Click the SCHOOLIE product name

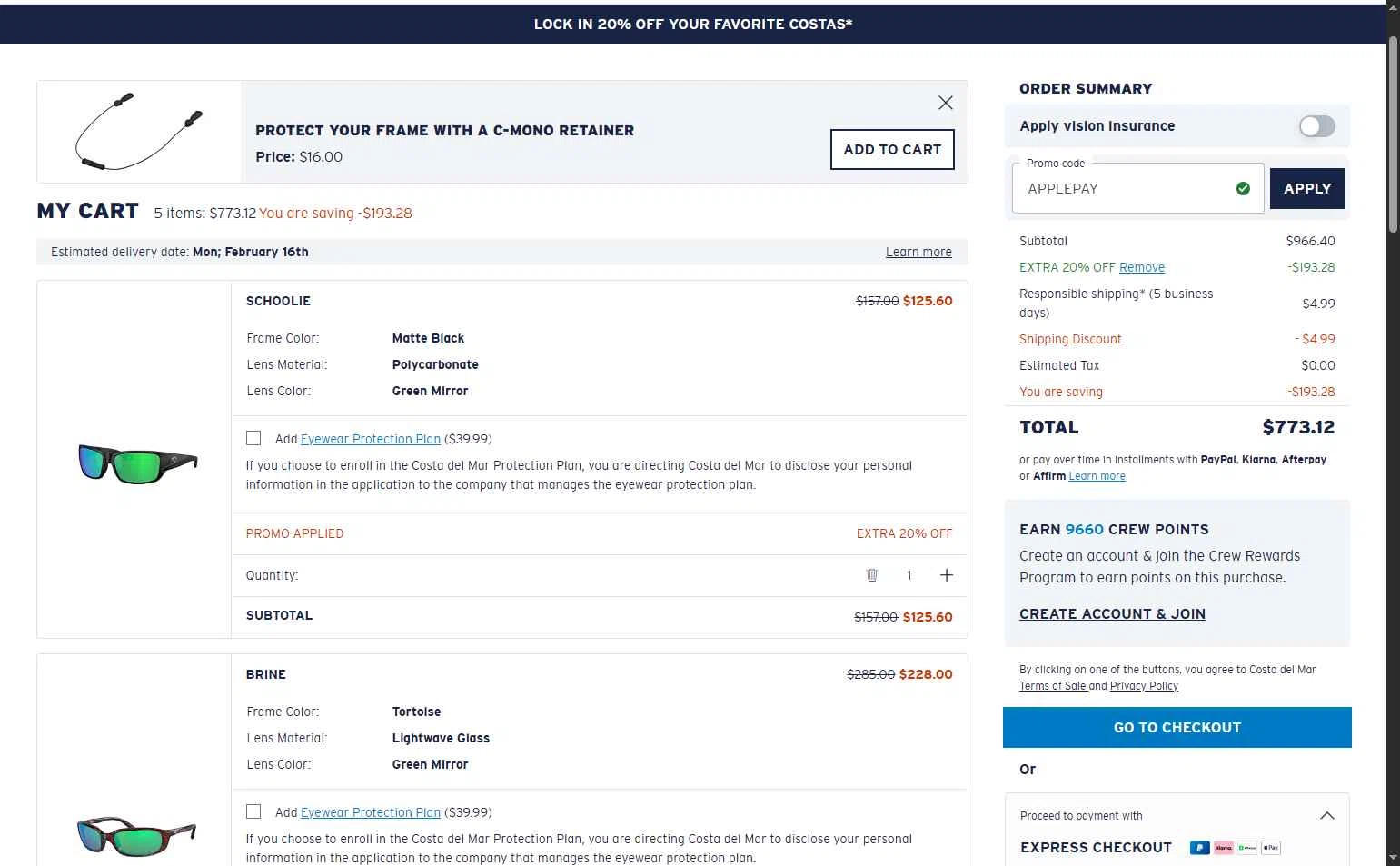click(278, 301)
